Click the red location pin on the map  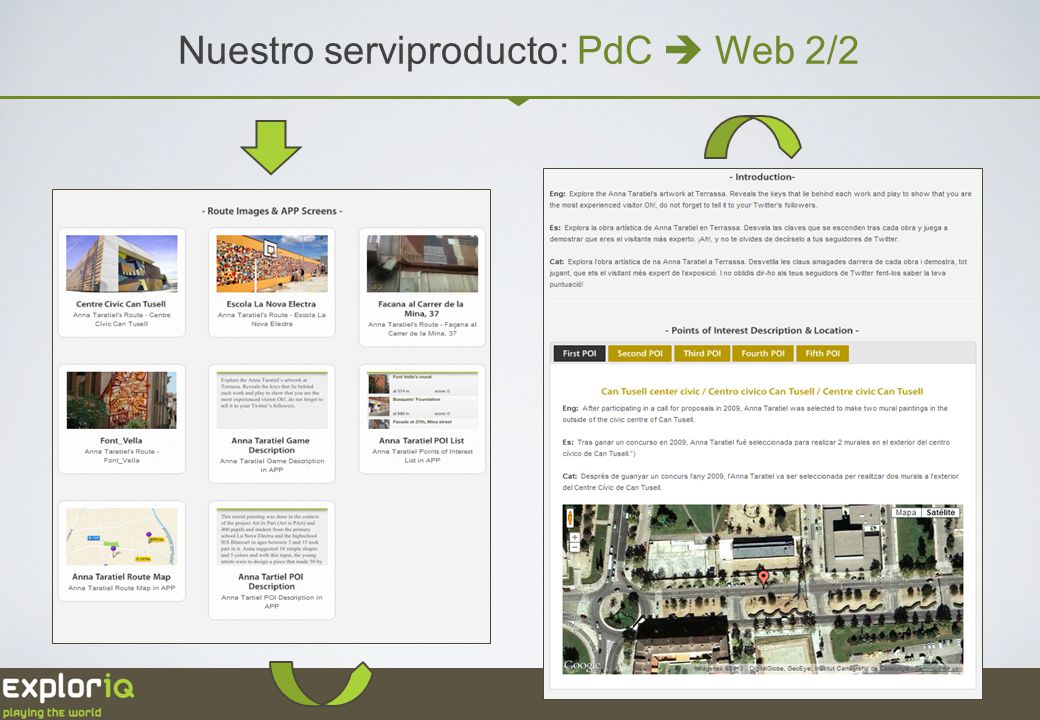pos(763,578)
